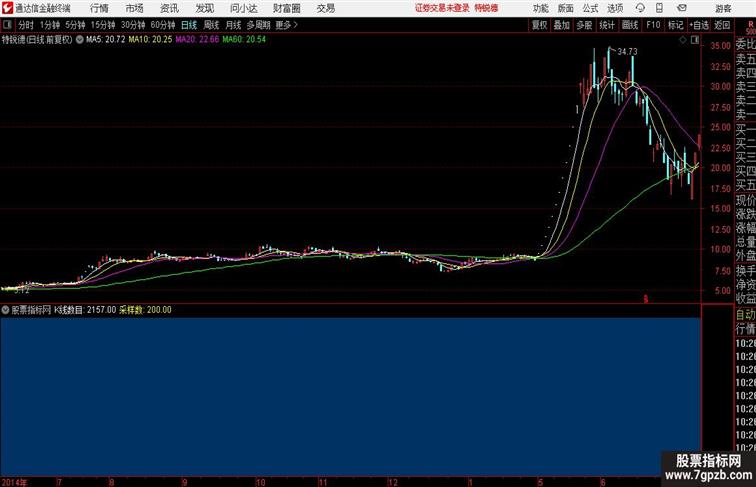Click the MA10: 20.25 indicator label
Screen dimensions: 756x487
point(150,40)
